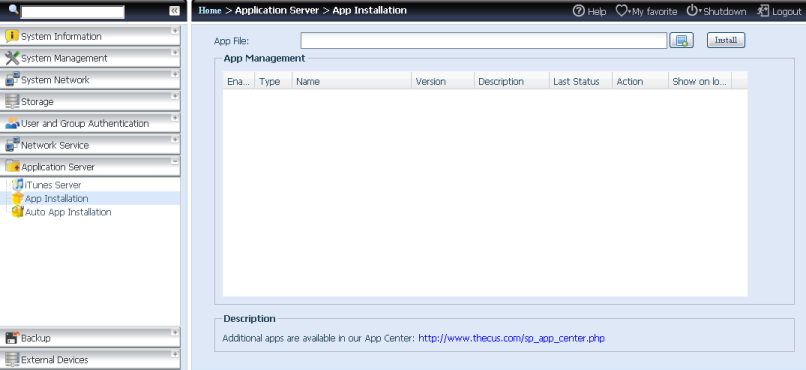Sort by the Enabled column header
This screenshot has width=806, height=370.
tap(239, 81)
